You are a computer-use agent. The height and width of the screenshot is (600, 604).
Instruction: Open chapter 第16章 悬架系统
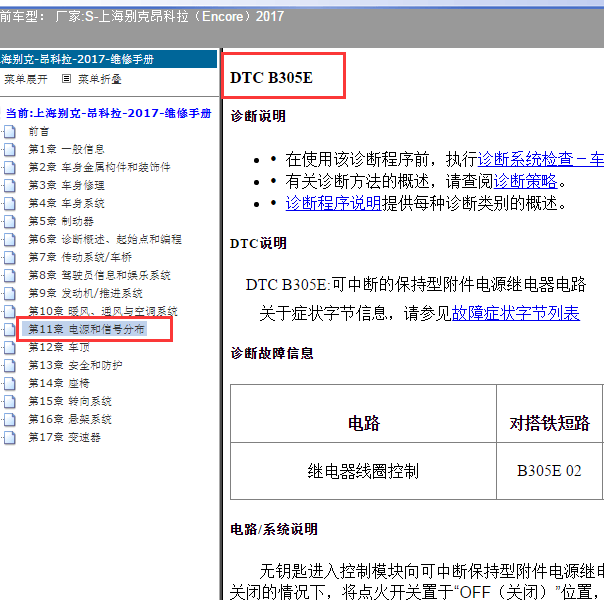tap(70, 419)
